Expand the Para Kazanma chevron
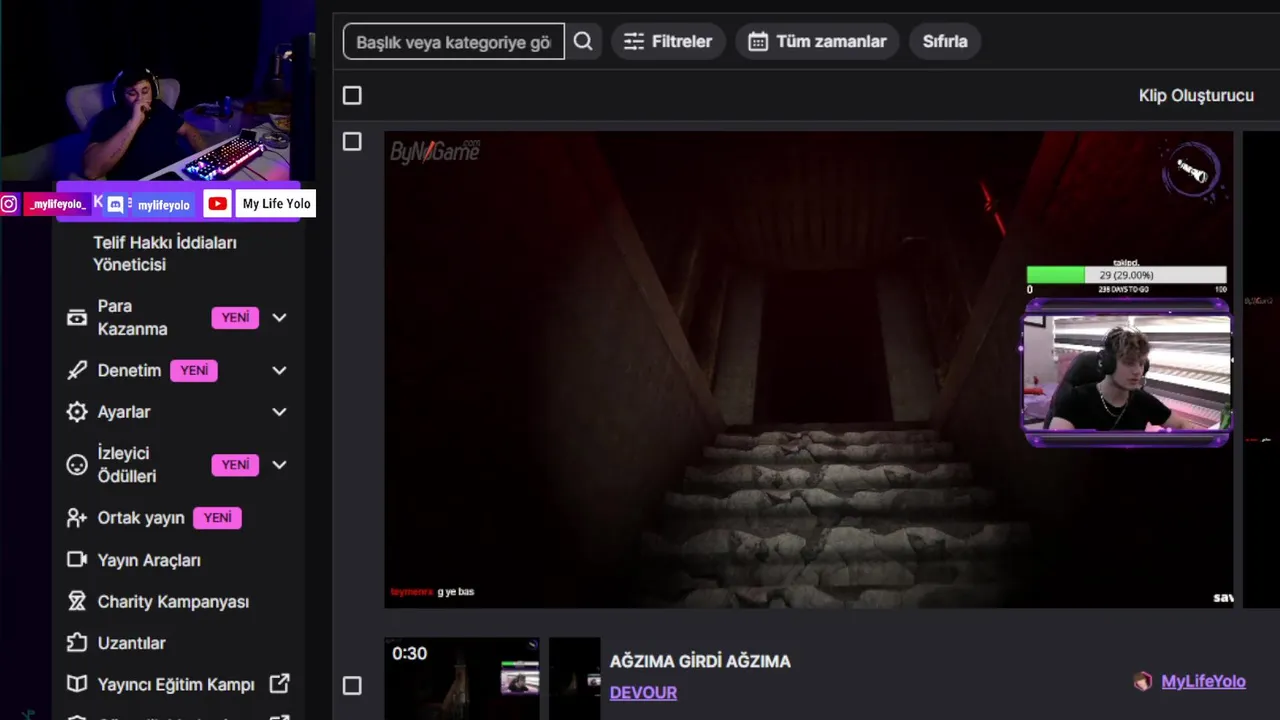This screenshot has height=720, width=1280. point(279,317)
